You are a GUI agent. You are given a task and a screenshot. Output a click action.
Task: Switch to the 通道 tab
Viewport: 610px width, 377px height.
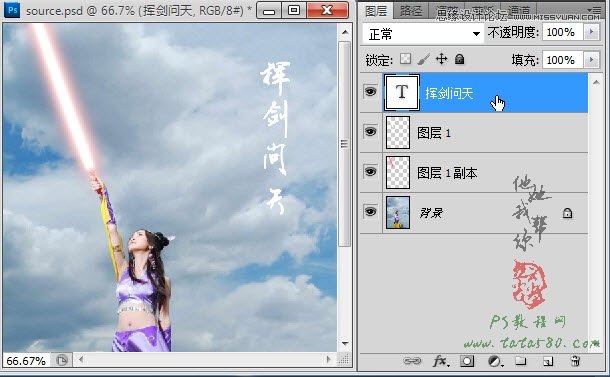pos(519,11)
